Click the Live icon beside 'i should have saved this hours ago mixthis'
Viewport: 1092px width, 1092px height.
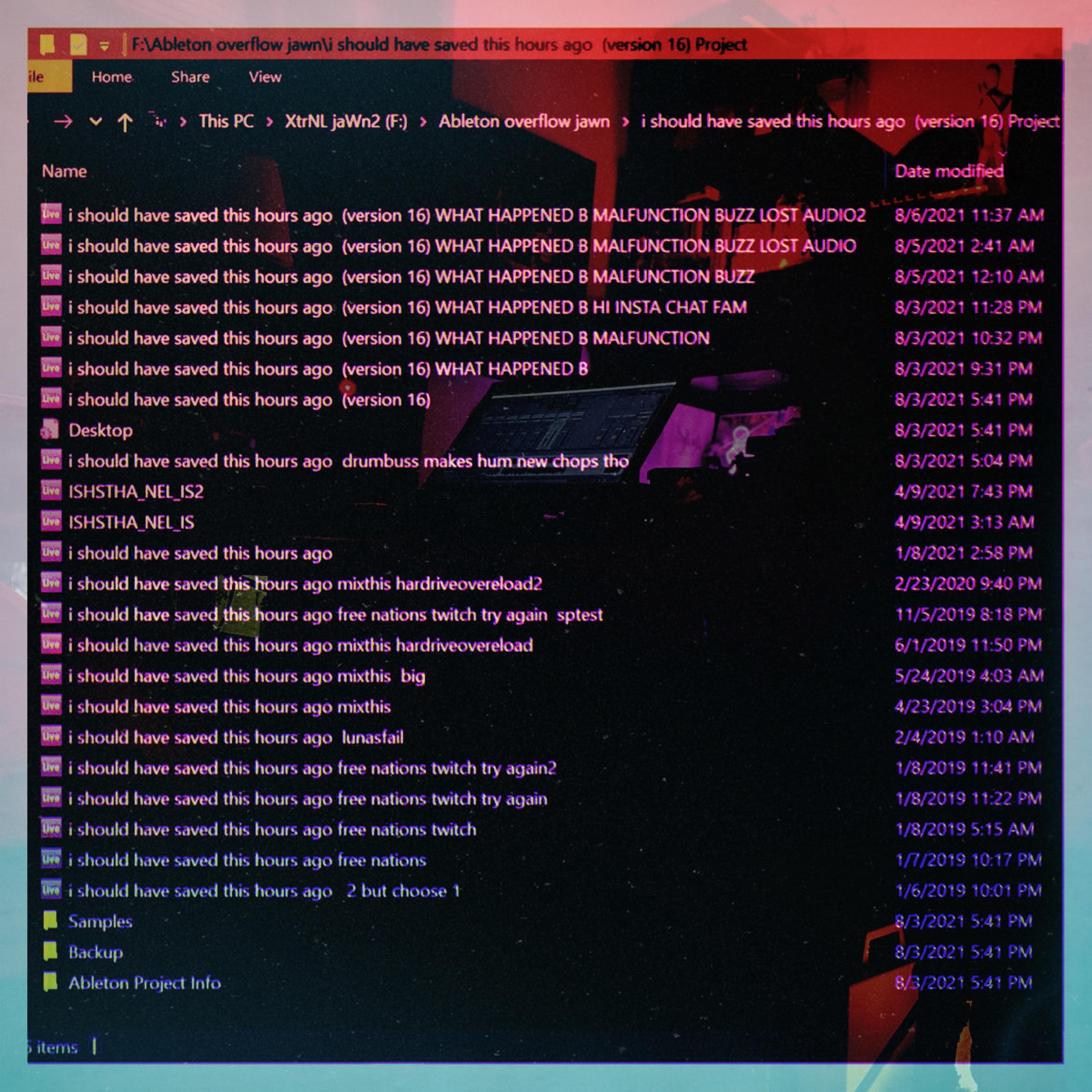(x=51, y=707)
